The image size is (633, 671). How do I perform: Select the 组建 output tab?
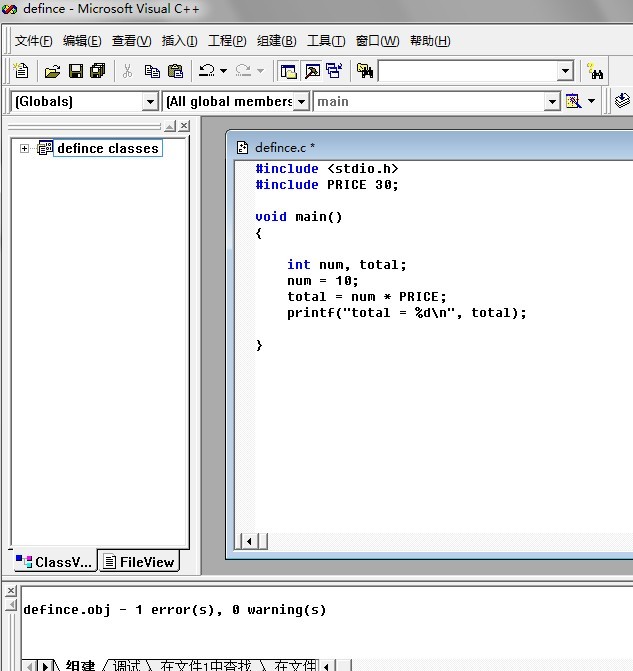80,665
